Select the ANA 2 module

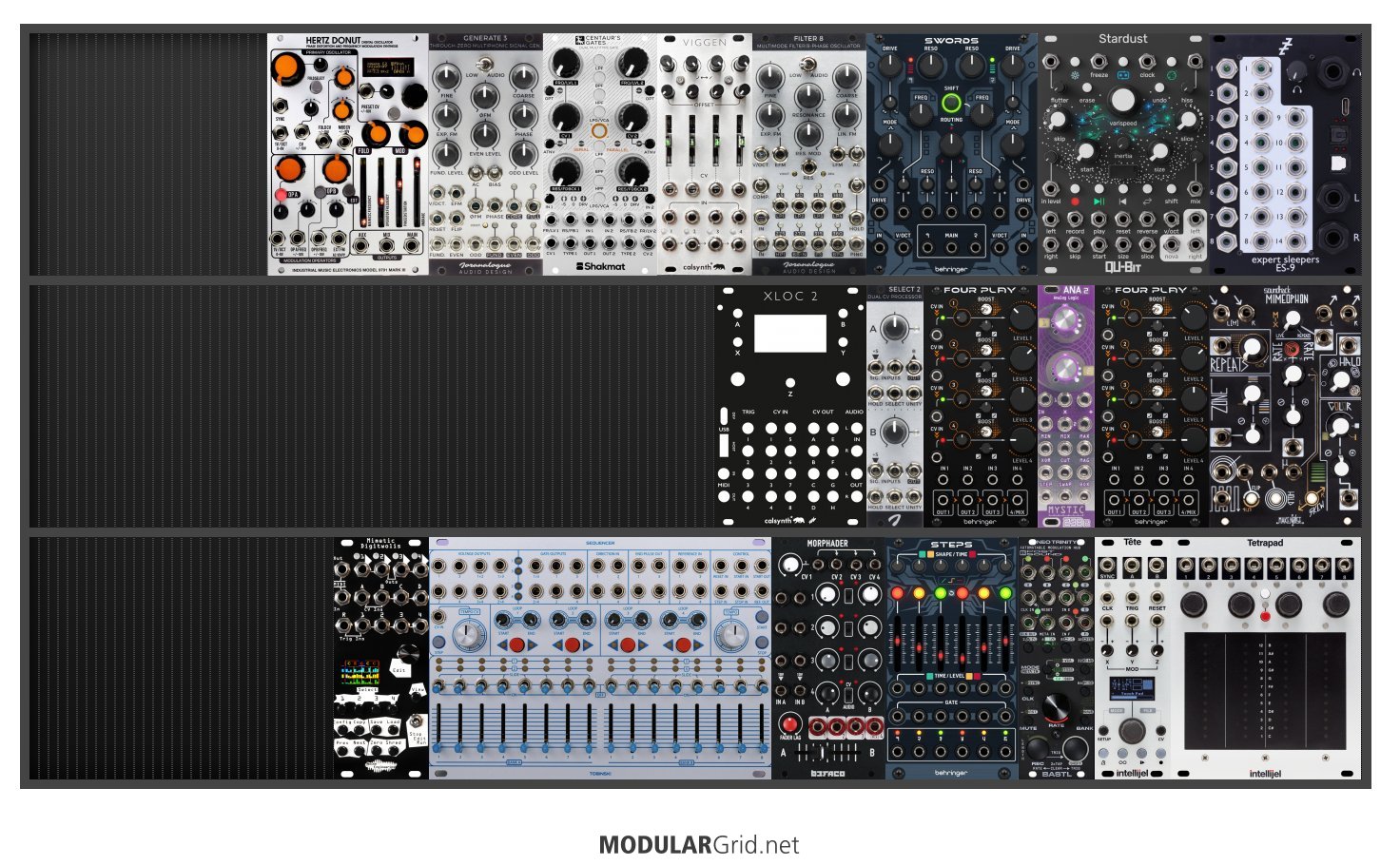(1066, 406)
